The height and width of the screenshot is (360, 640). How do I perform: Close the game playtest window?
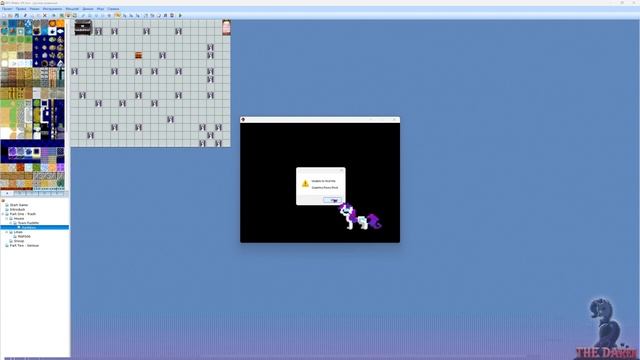coord(394,120)
